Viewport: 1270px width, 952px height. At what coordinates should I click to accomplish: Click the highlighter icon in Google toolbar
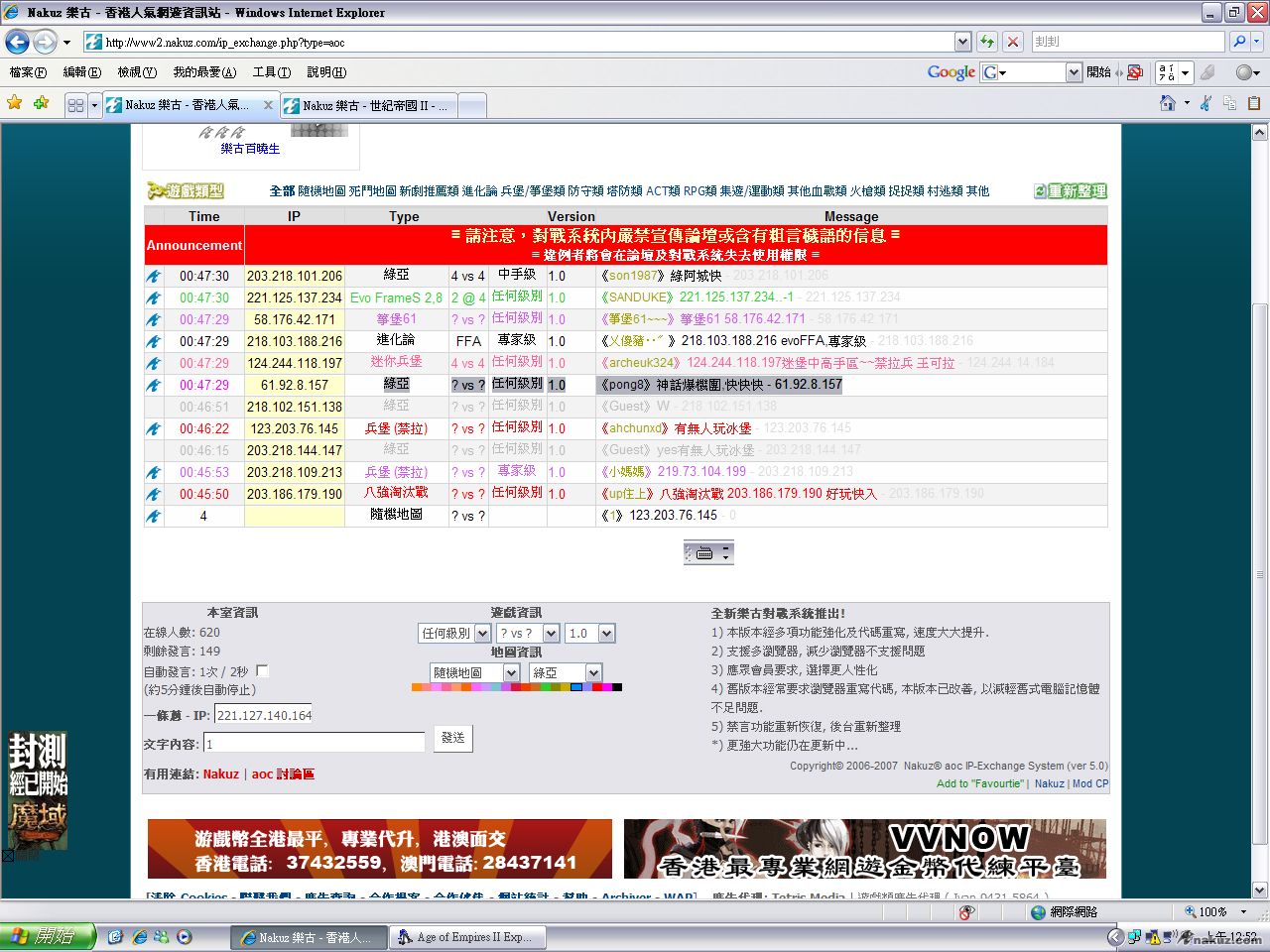[x=1207, y=72]
